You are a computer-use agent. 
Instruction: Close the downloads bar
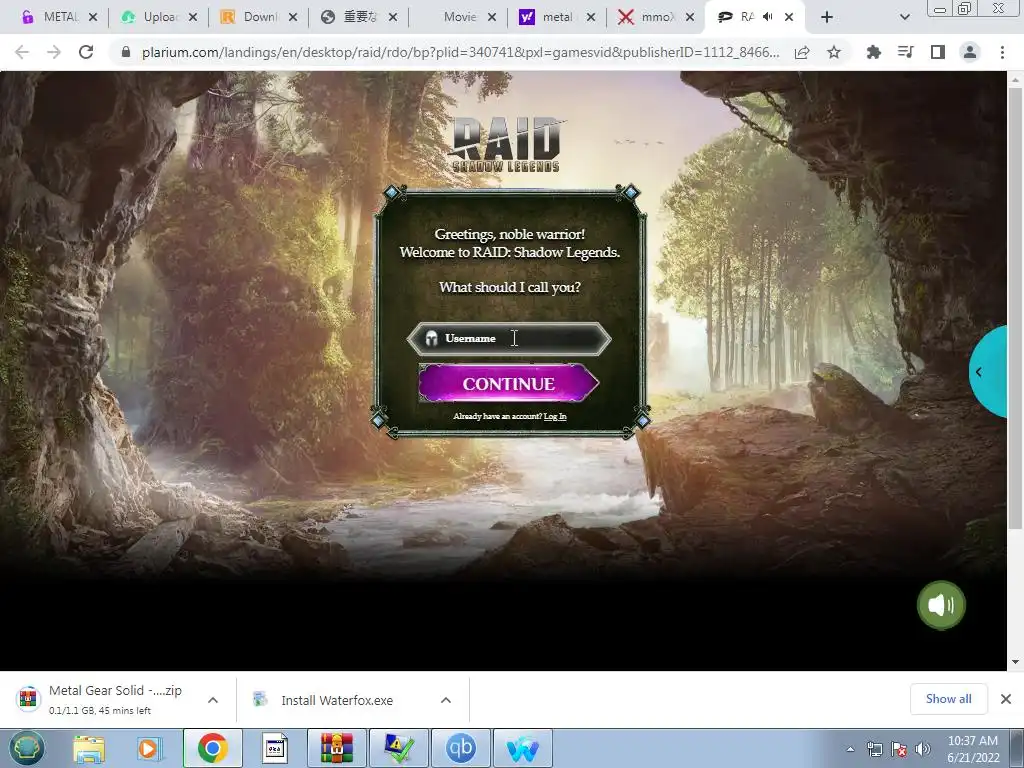pos(1006,699)
